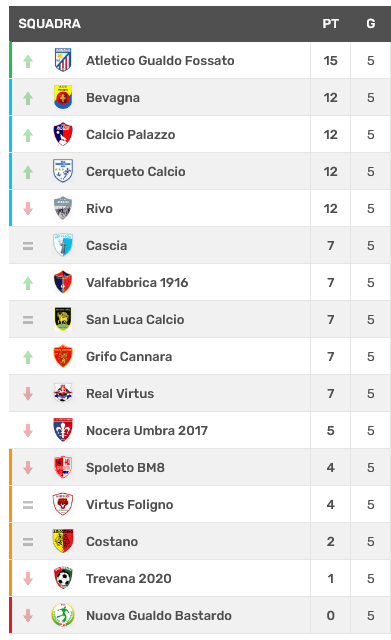
Task: Click the San Luca Calcio logo
Action: pyautogui.click(x=63, y=319)
